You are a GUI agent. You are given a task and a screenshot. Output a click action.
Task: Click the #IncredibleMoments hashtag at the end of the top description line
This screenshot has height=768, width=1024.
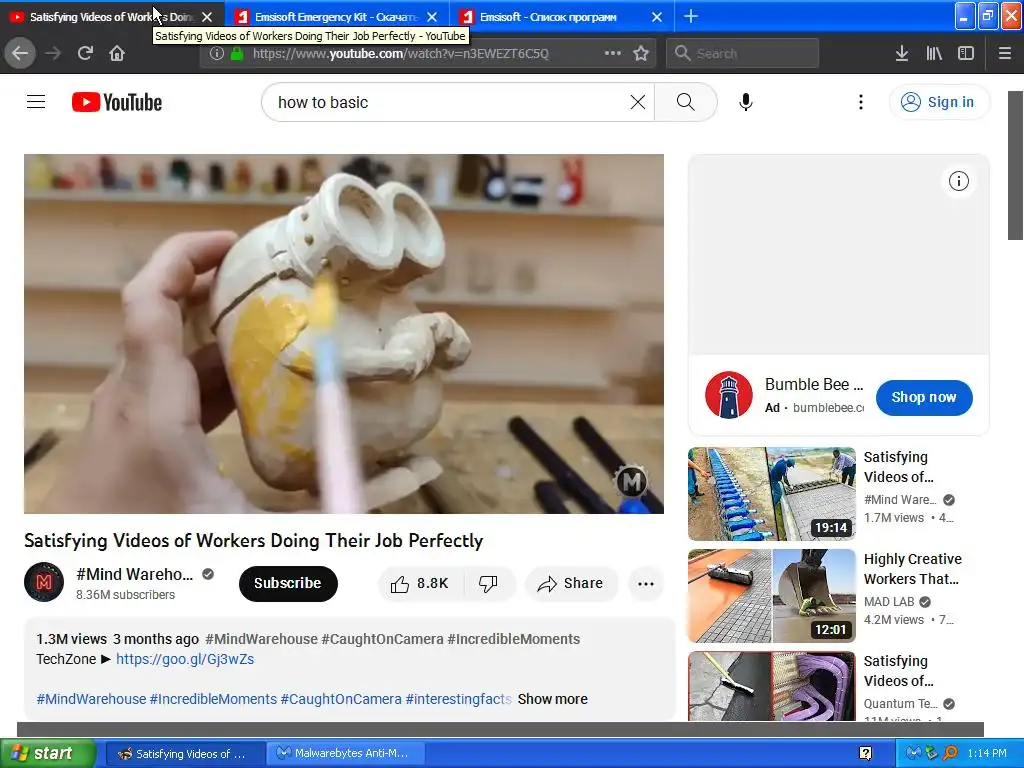tap(513, 639)
